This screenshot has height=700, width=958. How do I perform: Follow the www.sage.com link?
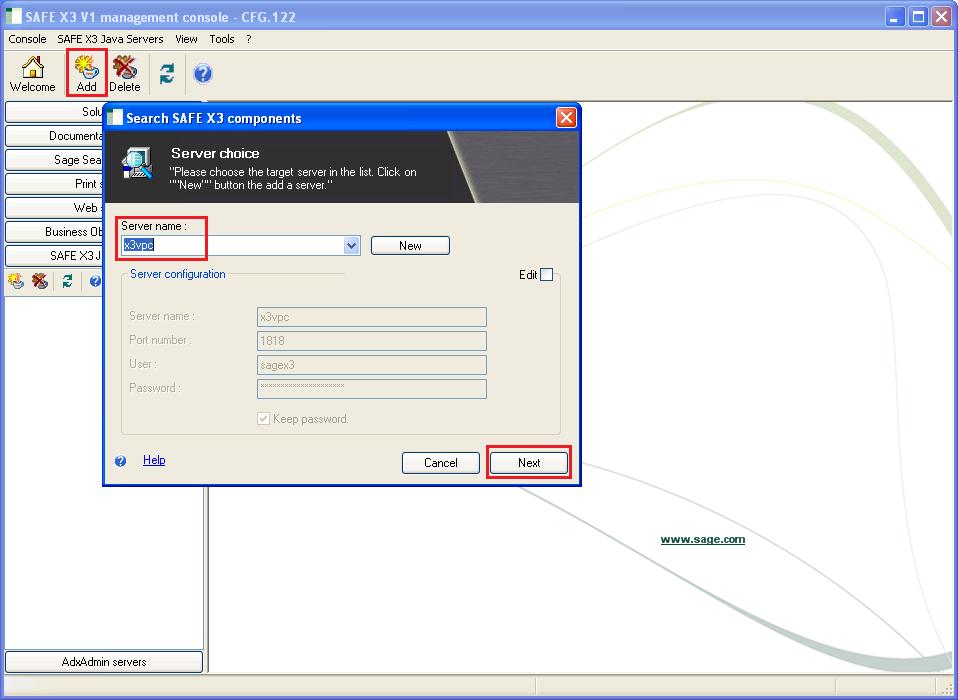point(702,539)
